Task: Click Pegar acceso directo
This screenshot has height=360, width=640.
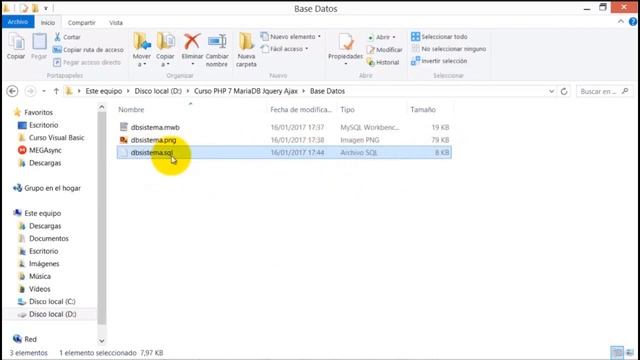Action: tap(87, 62)
